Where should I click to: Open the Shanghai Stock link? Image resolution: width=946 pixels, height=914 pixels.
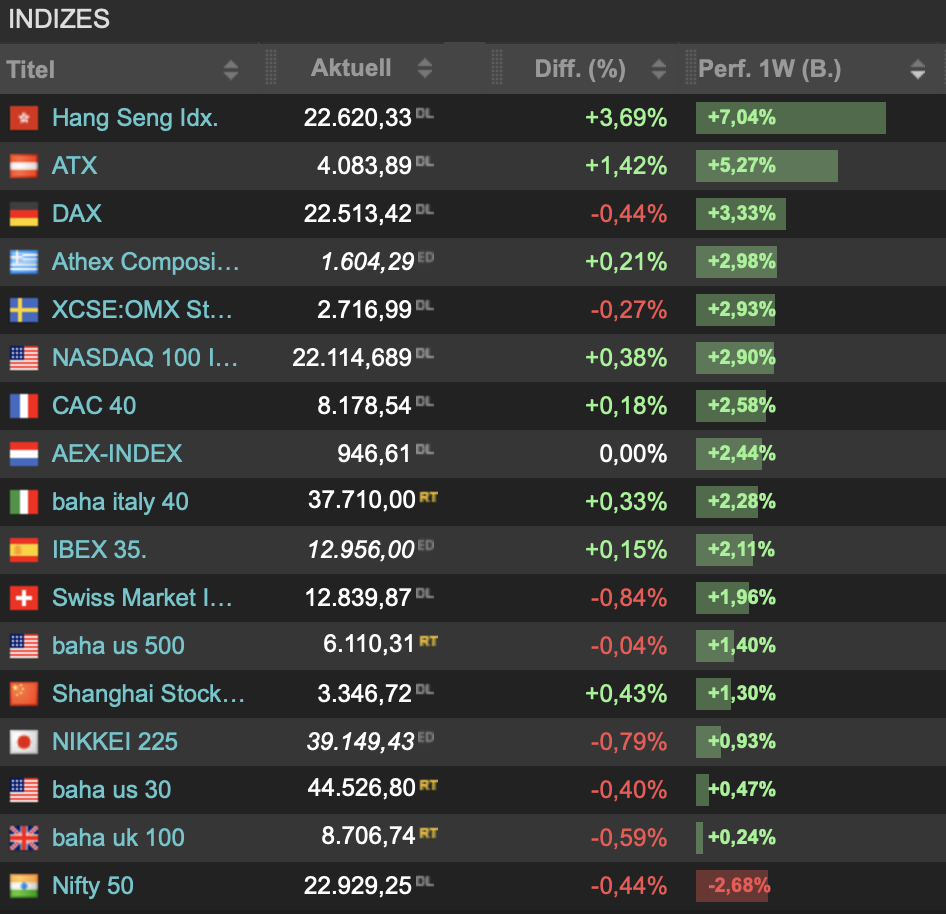148,694
